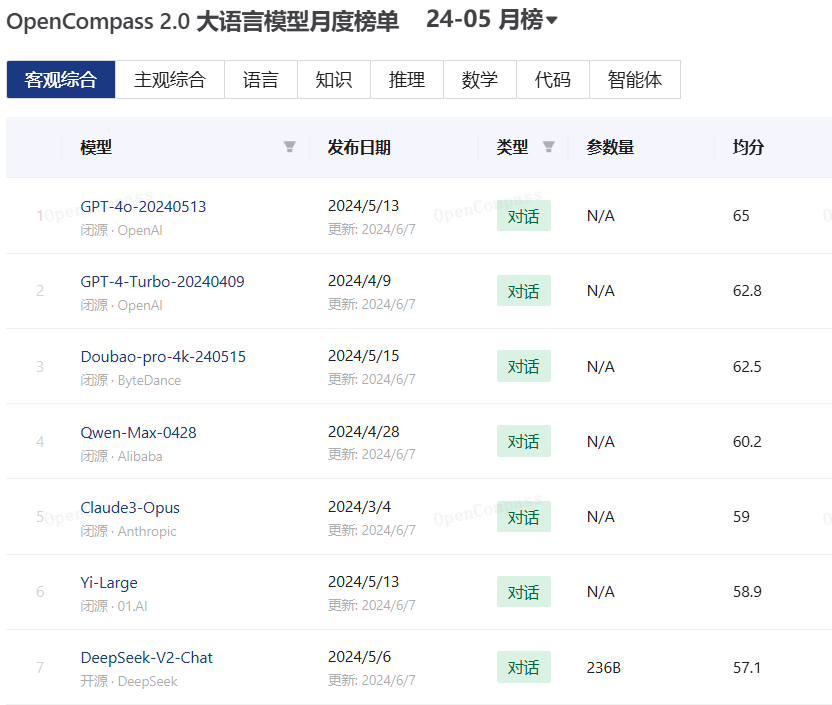
Task: Open the Yi-Large model link
Action: pyautogui.click(x=109, y=582)
